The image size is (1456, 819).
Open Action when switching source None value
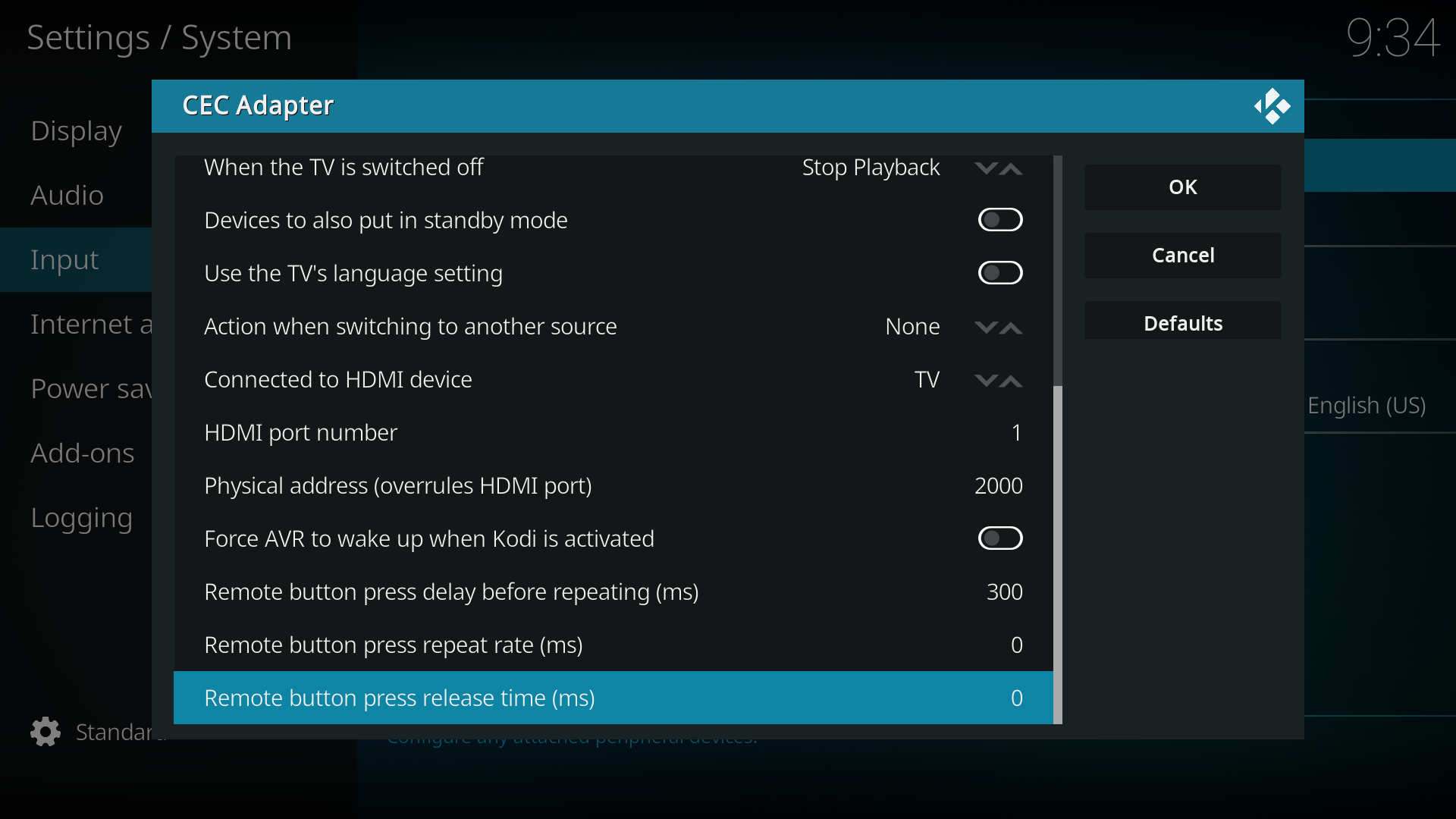tap(912, 327)
